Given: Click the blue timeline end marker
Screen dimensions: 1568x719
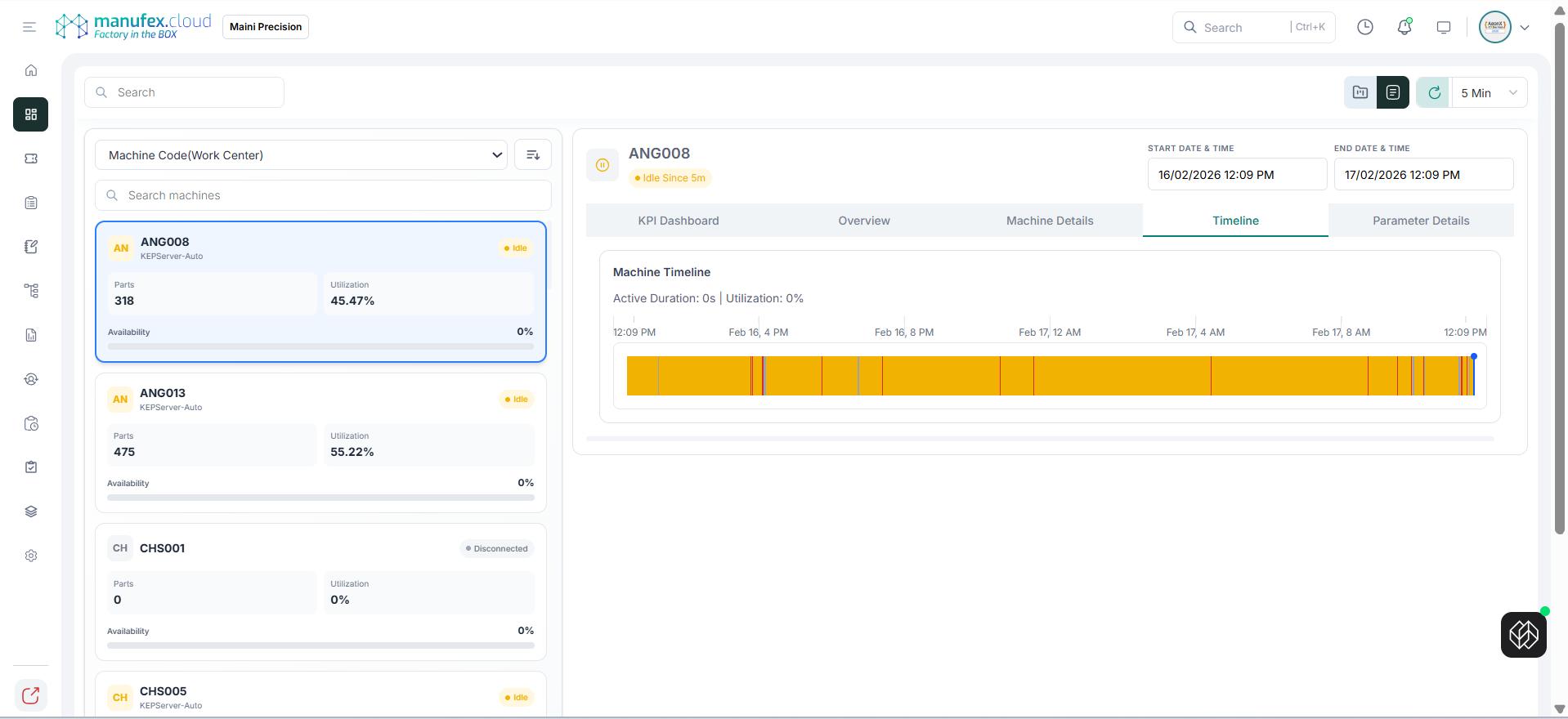Looking at the screenshot, I should pyautogui.click(x=1474, y=356).
